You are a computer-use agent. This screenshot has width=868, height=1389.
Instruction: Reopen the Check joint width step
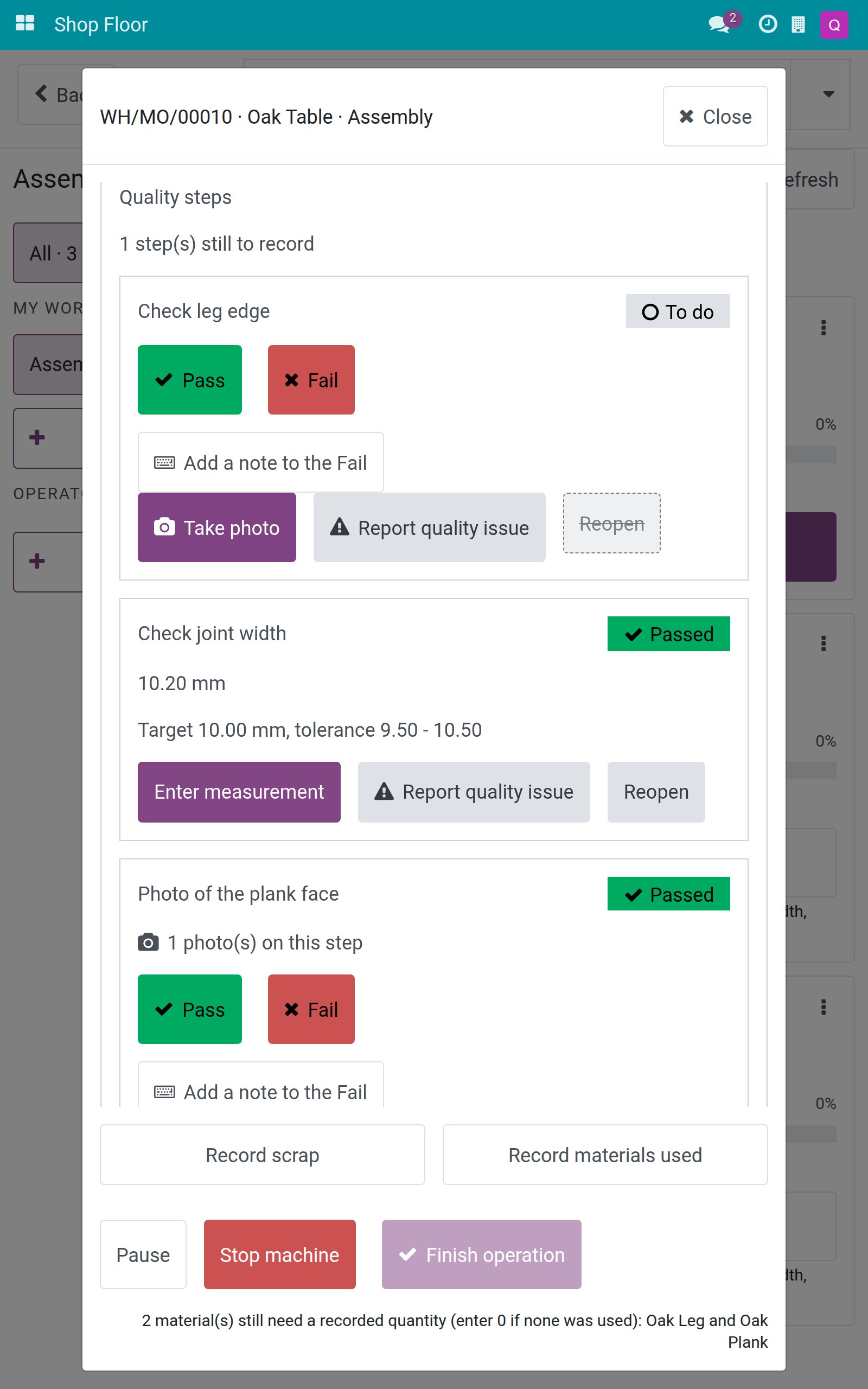pos(655,792)
